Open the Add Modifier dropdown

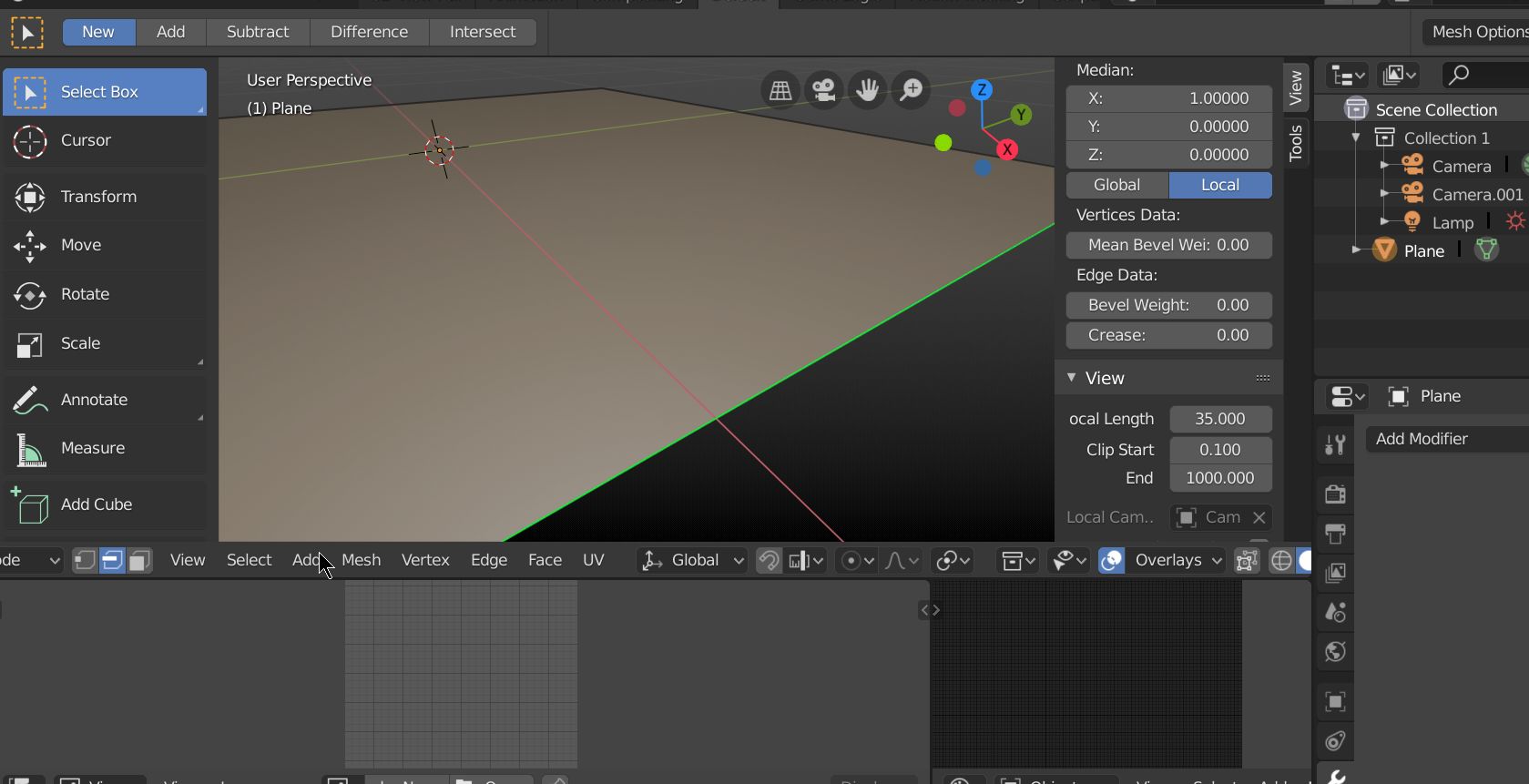(x=1447, y=439)
